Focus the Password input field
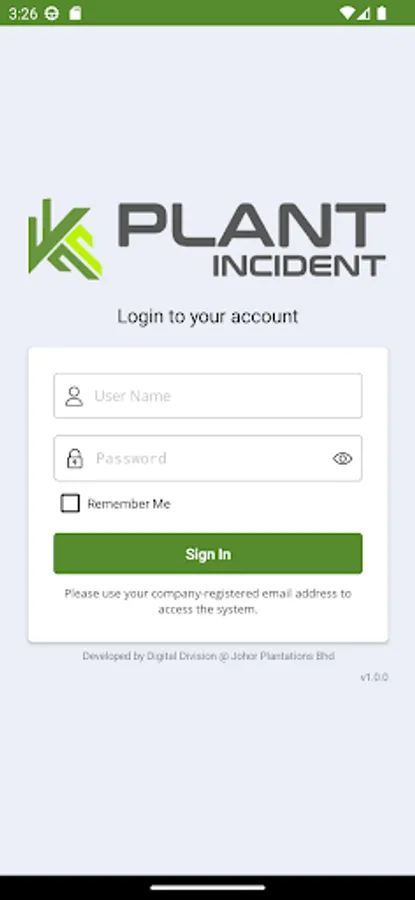The width and height of the screenshot is (415, 900). 208,458
